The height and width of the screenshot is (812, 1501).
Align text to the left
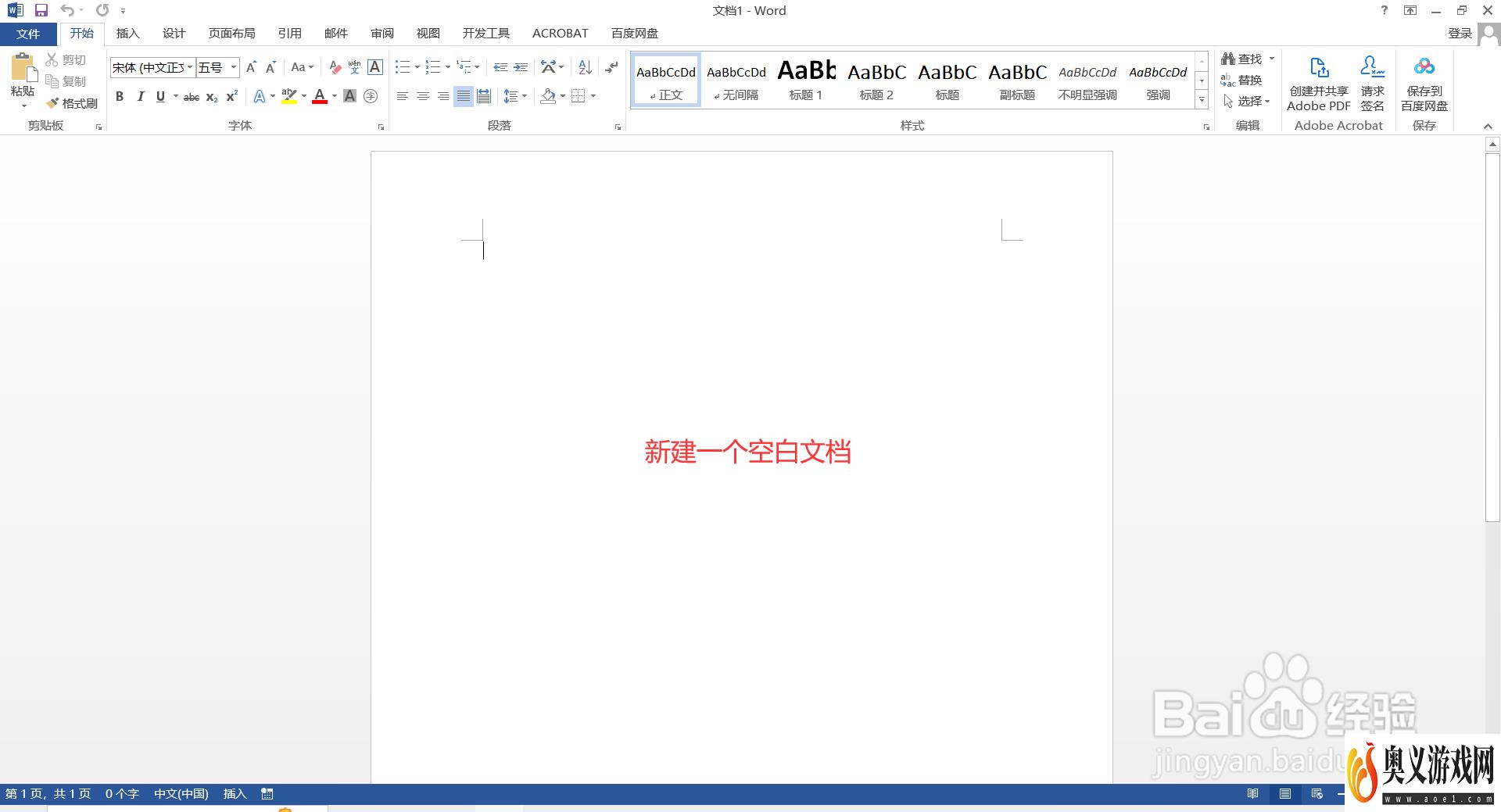pos(403,96)
